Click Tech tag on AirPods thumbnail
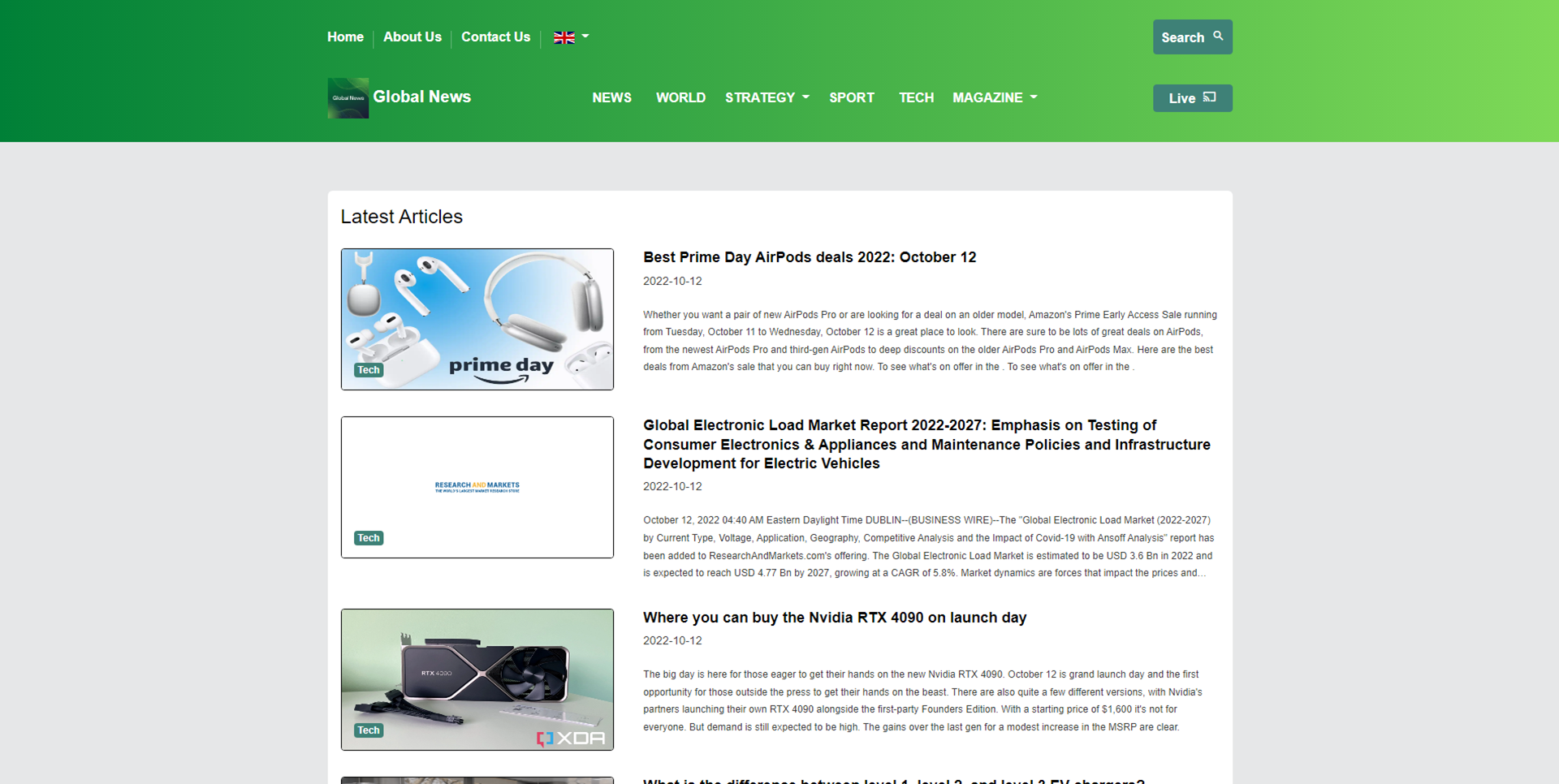 point(369,370)
